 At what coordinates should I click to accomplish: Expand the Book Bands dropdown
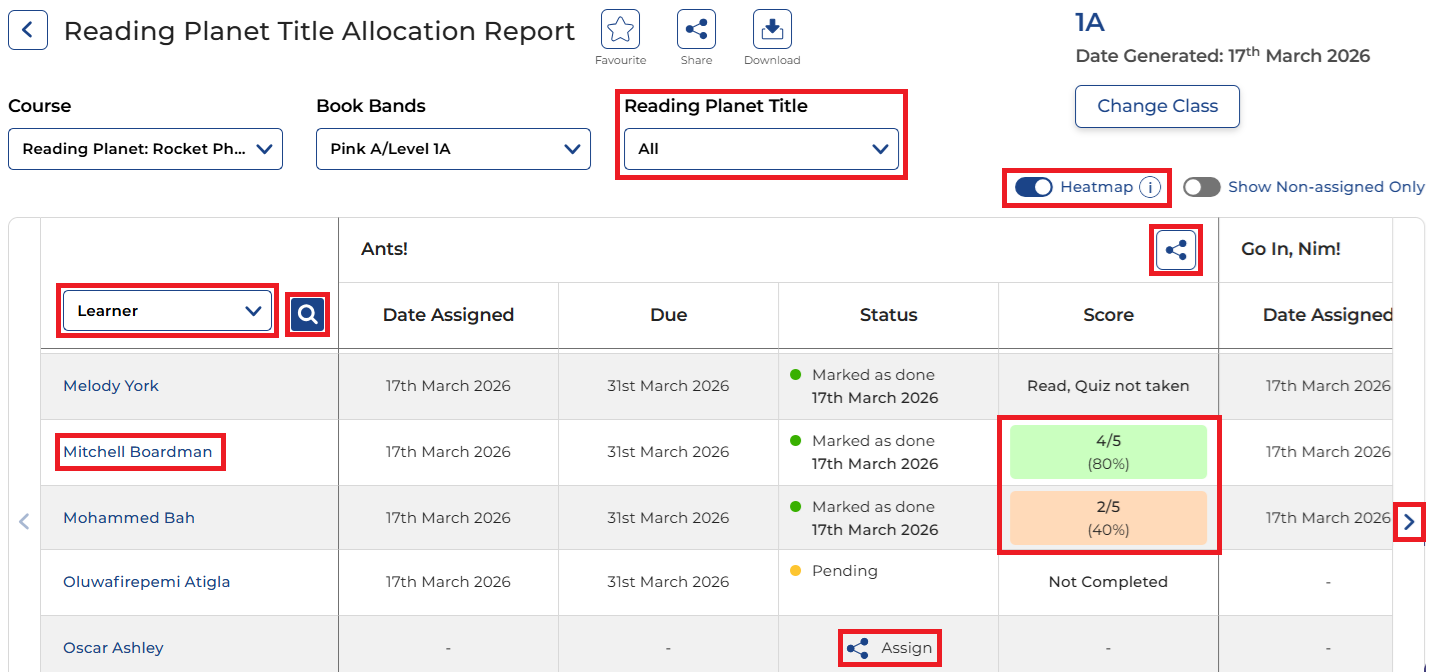point(453,149)
